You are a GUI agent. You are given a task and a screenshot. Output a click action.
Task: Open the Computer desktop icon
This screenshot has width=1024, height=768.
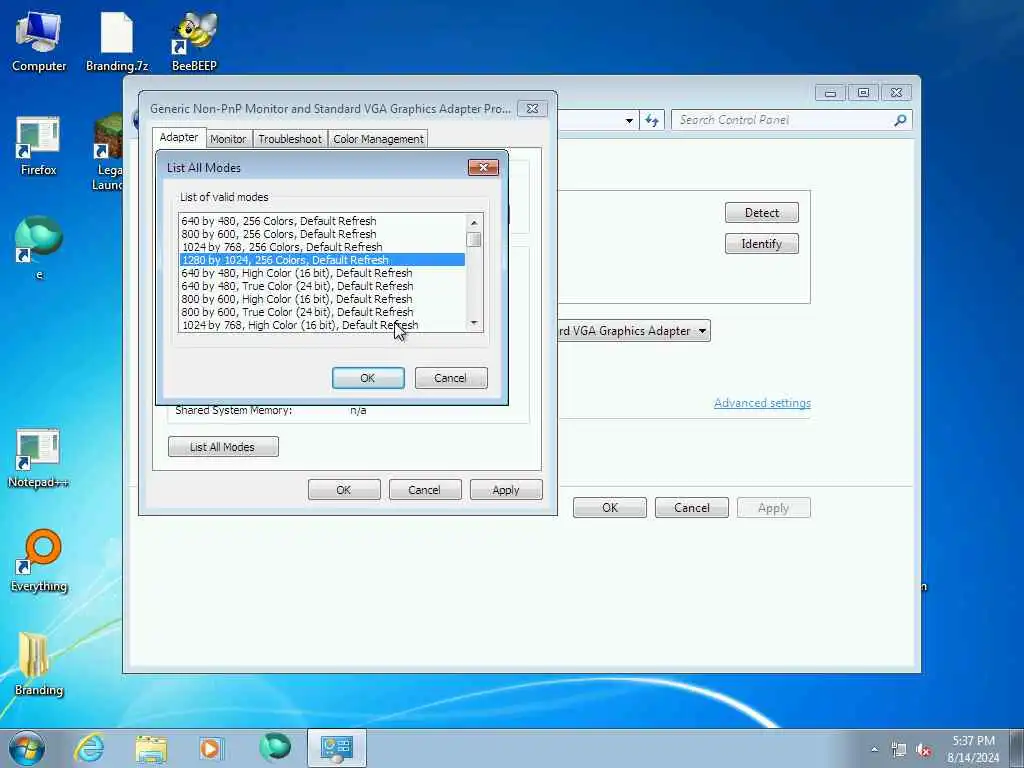click(39, 40)
